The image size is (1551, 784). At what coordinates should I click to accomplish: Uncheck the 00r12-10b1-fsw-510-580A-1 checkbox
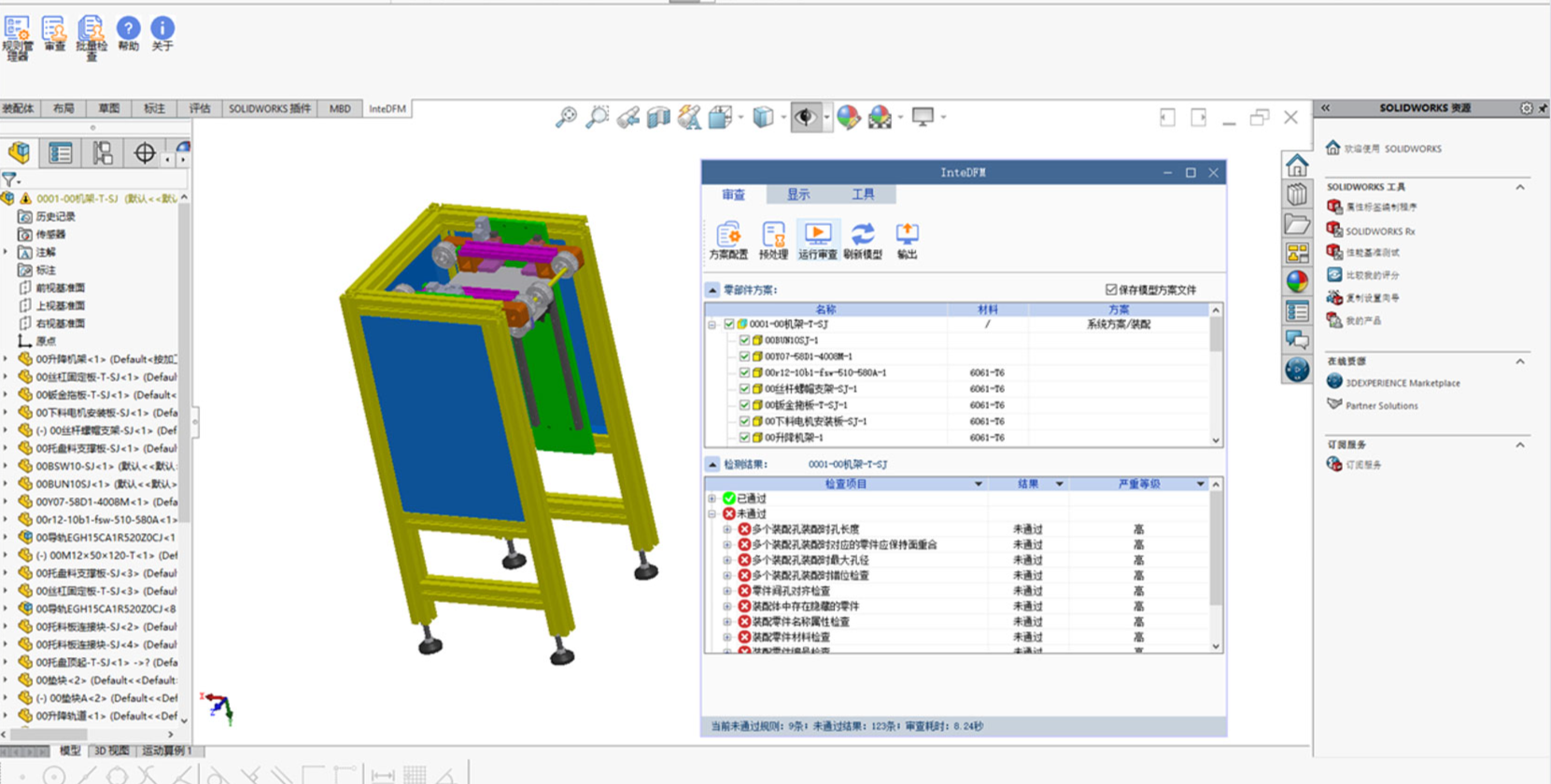pyautogui.click(x=744, y=372)
